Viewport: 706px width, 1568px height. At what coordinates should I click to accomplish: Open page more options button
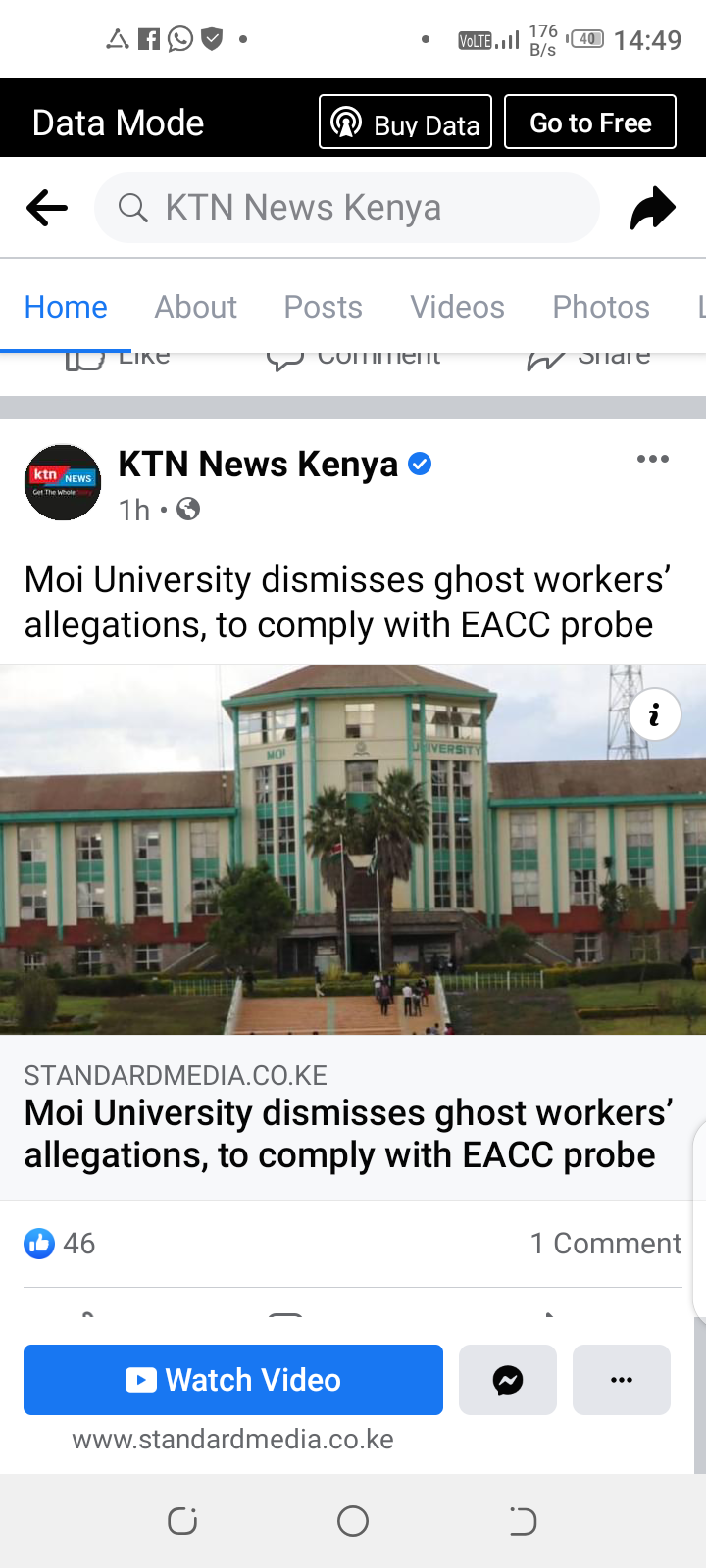coord(622,1380)
